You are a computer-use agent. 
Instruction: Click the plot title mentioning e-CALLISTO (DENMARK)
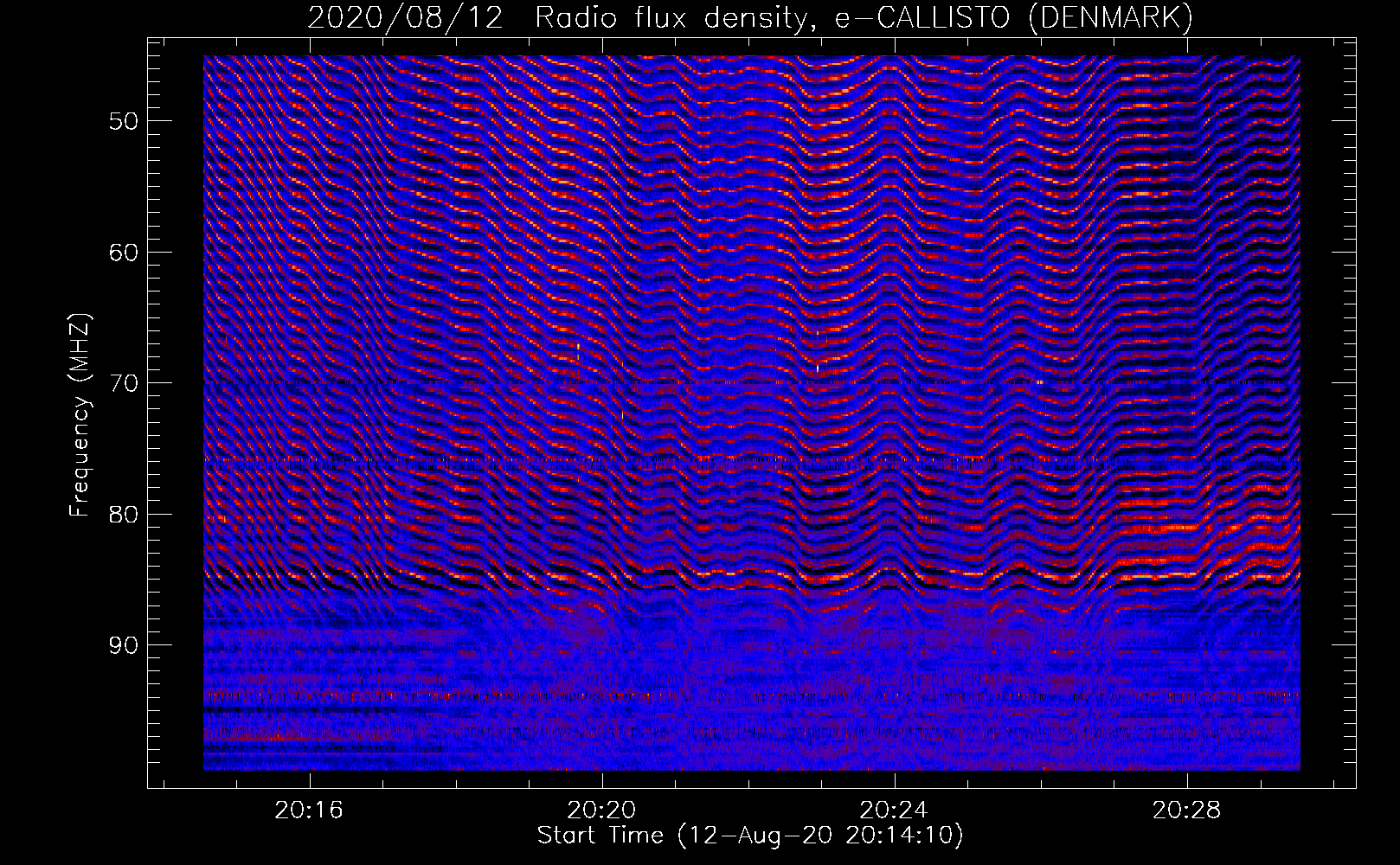[750, 17]
